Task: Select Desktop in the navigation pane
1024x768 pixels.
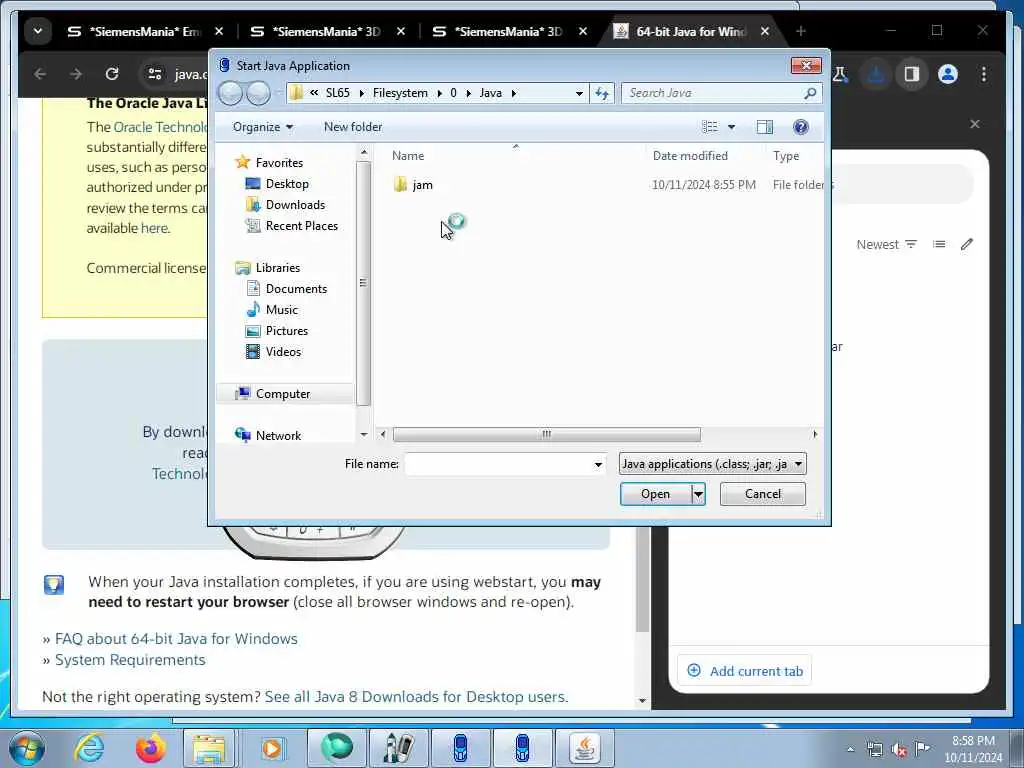Action: [x=287, y=184]
